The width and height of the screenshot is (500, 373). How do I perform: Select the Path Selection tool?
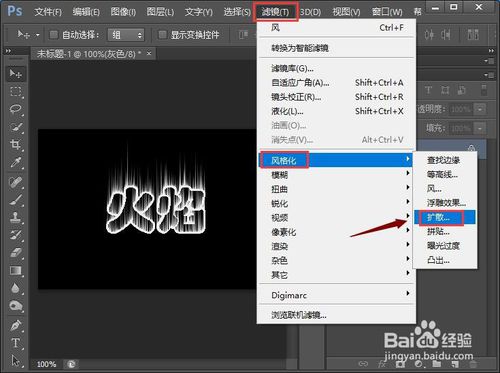15,360
